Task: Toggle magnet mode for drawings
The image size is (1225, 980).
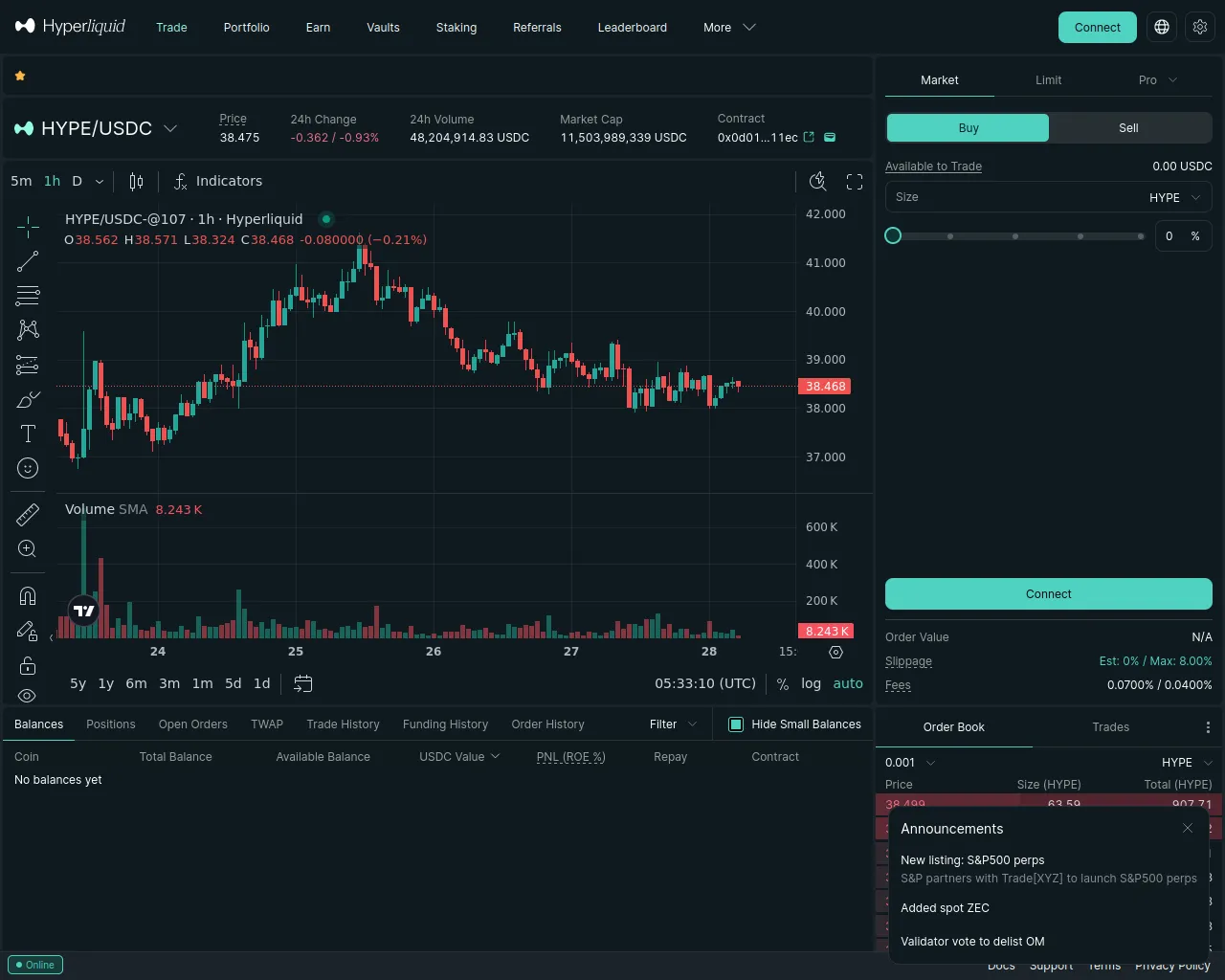Action: point(28,596)
